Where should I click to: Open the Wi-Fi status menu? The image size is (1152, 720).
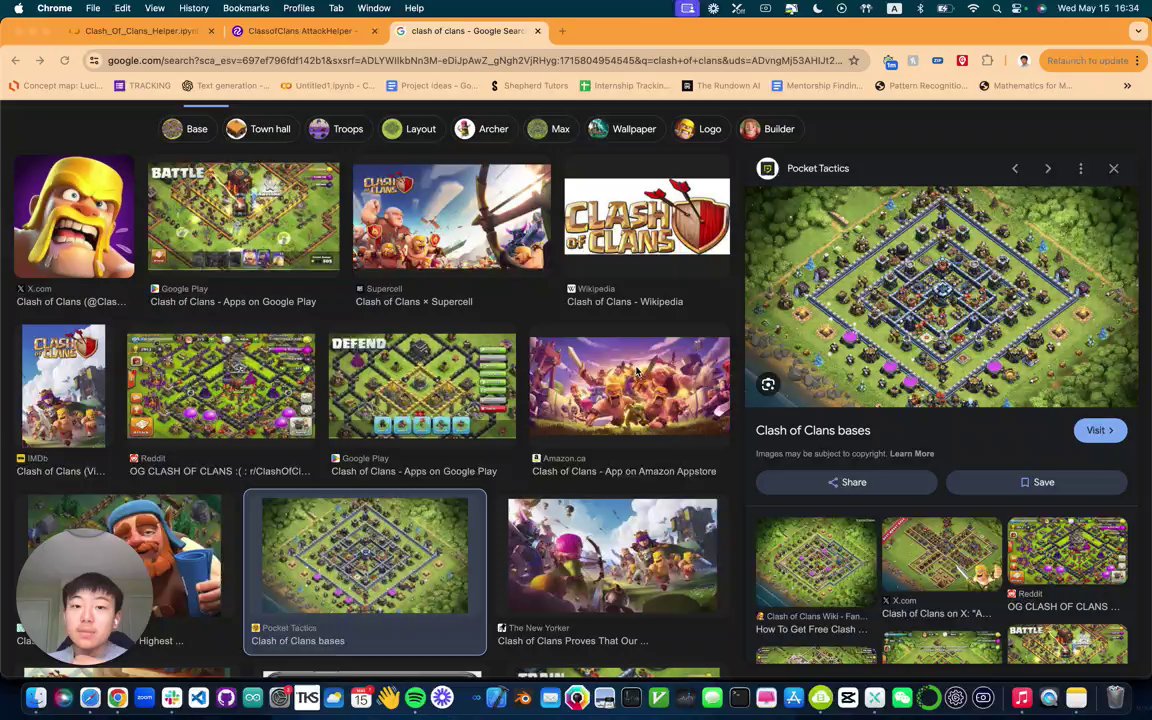(973, 8)
